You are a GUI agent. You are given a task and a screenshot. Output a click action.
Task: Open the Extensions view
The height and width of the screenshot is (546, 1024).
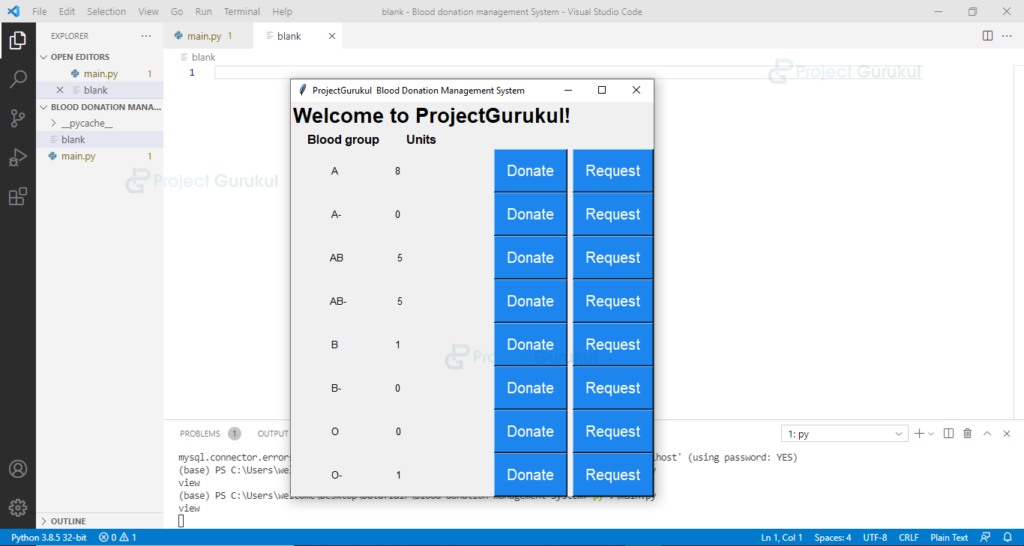pos(18,197)
